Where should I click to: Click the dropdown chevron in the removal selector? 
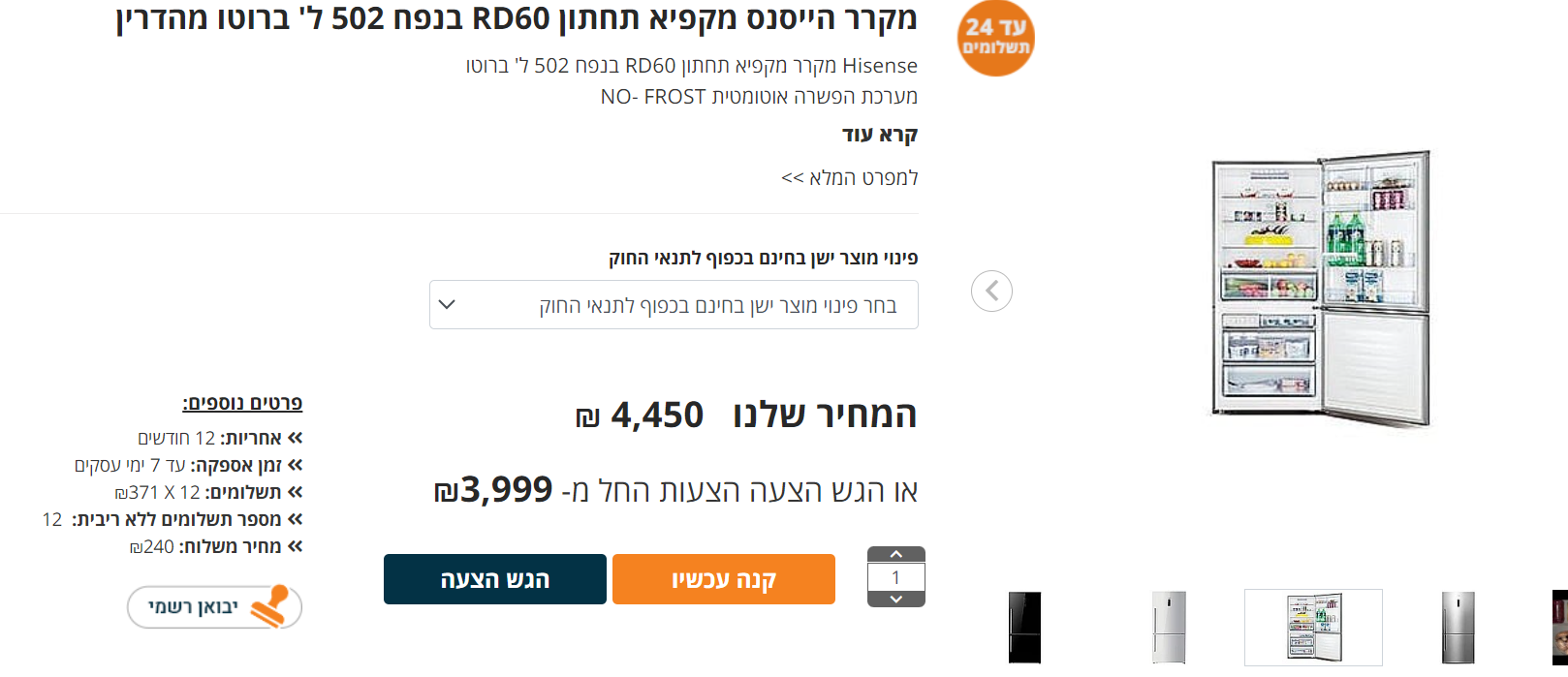pyautogui.click(x=448, y=304)
